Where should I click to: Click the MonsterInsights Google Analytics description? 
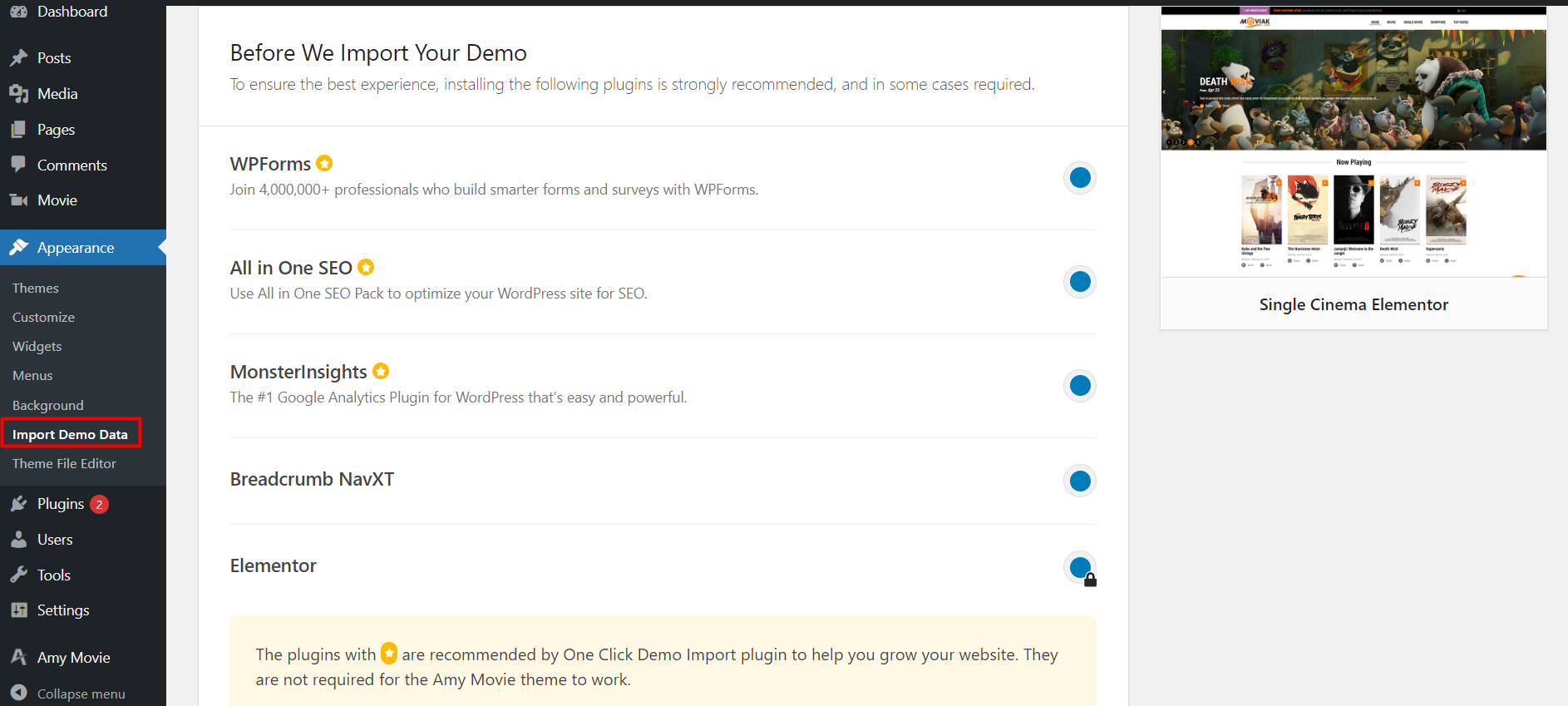click(458, 397)
